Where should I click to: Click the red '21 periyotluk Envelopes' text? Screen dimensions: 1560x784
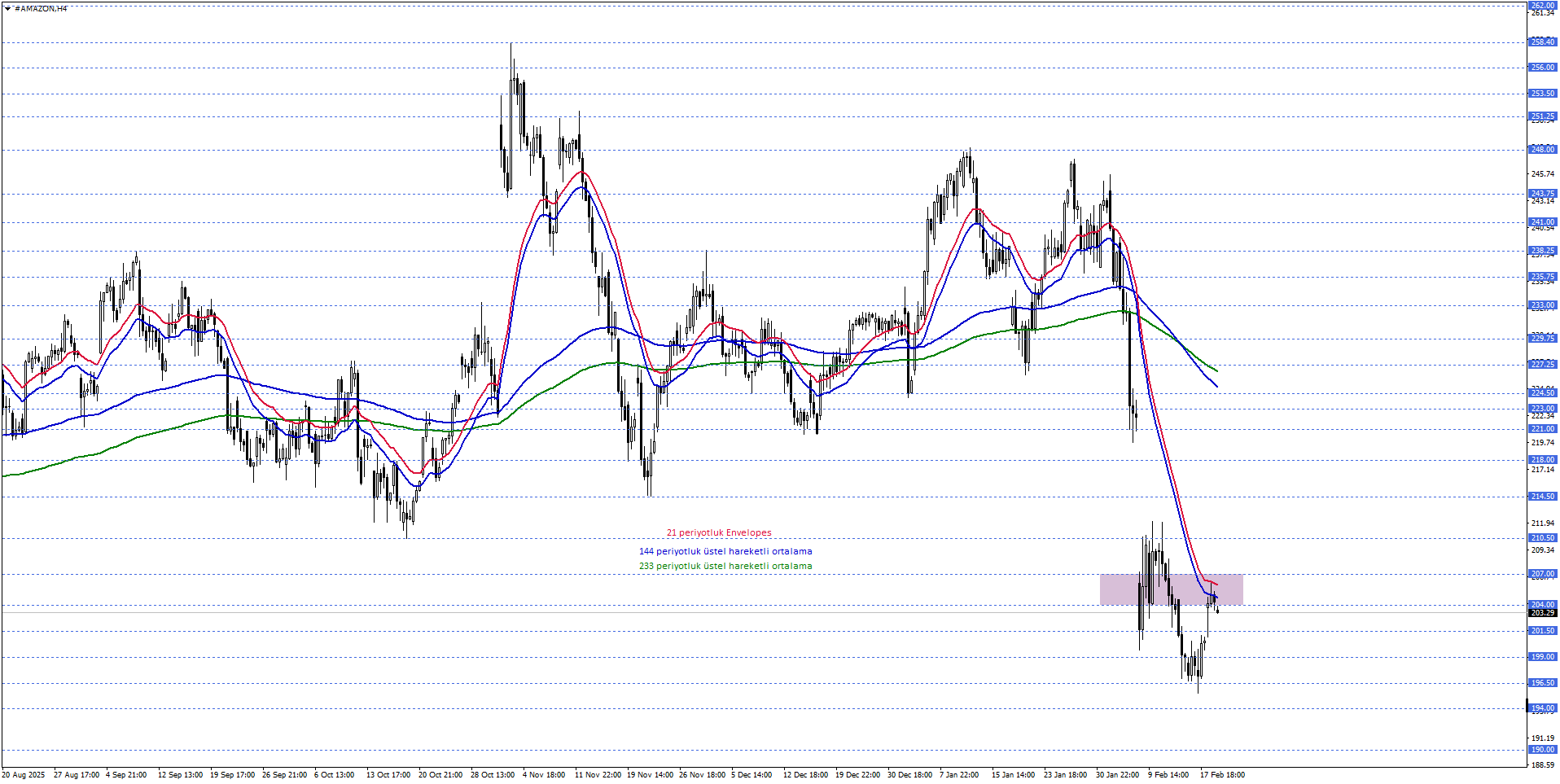tap(719, 533)
